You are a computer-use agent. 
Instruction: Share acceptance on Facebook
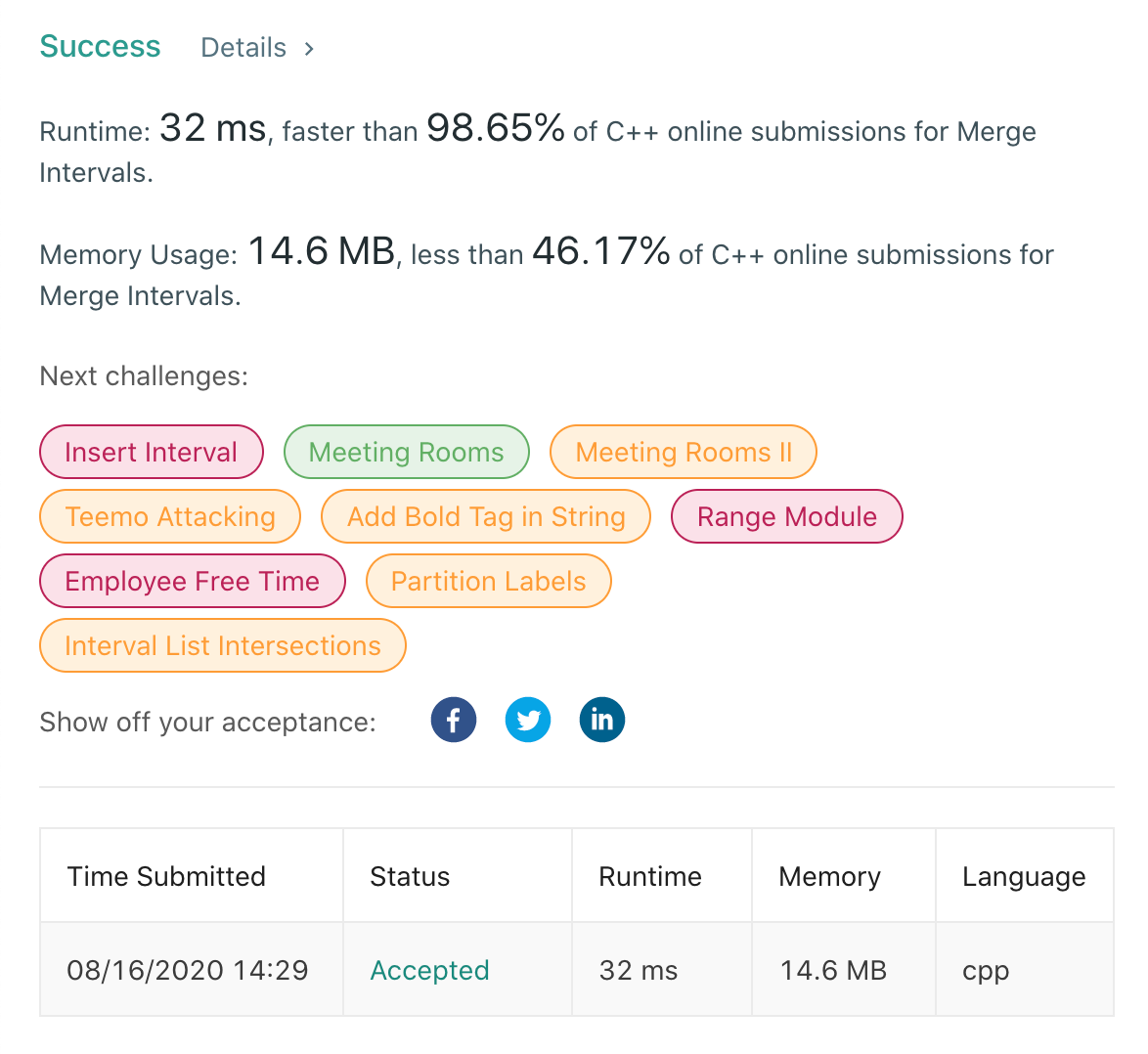tap(453, 720)
